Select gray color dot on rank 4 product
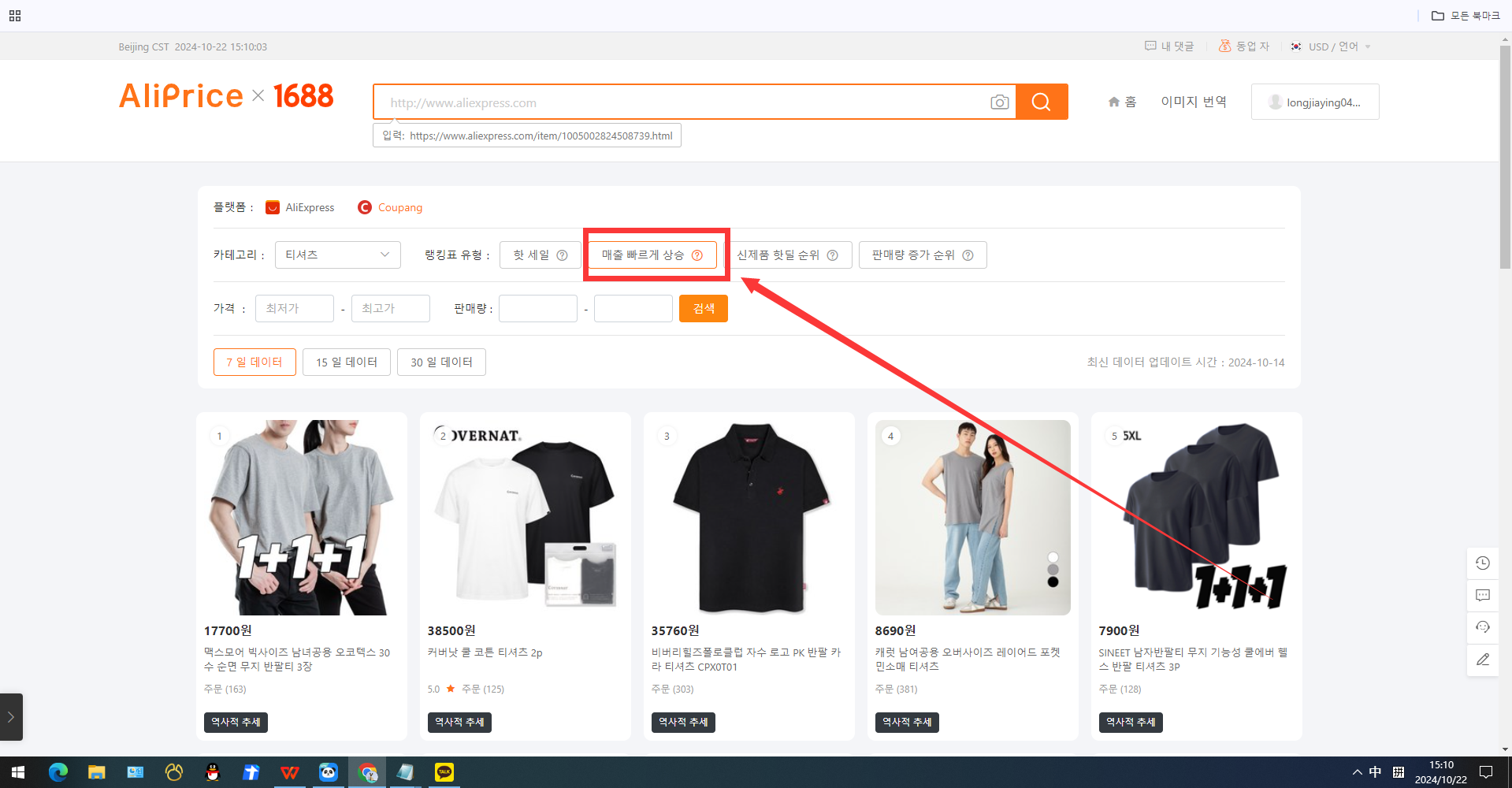This screenshot has width=1512, height=788. pyautogui.click(x=1053, y=570)
